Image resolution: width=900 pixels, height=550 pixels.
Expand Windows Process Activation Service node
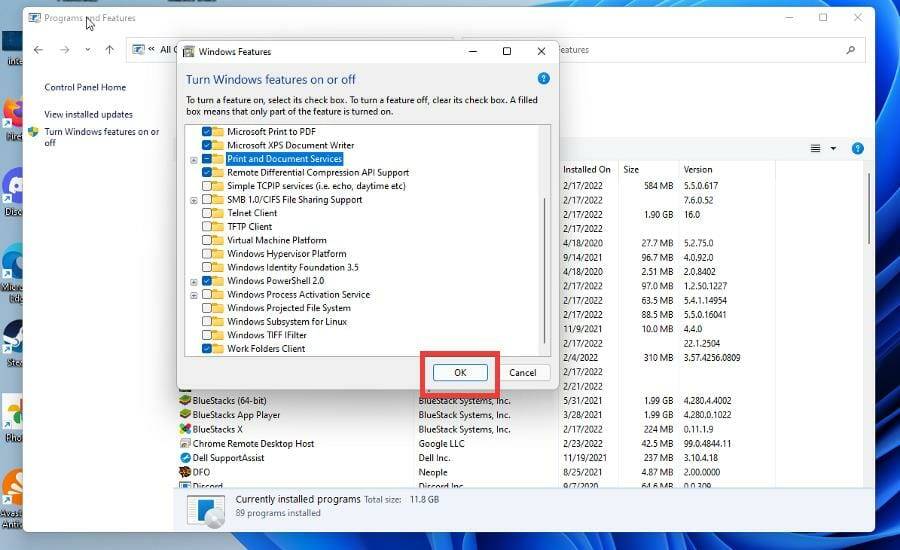[x=194, y=295]
